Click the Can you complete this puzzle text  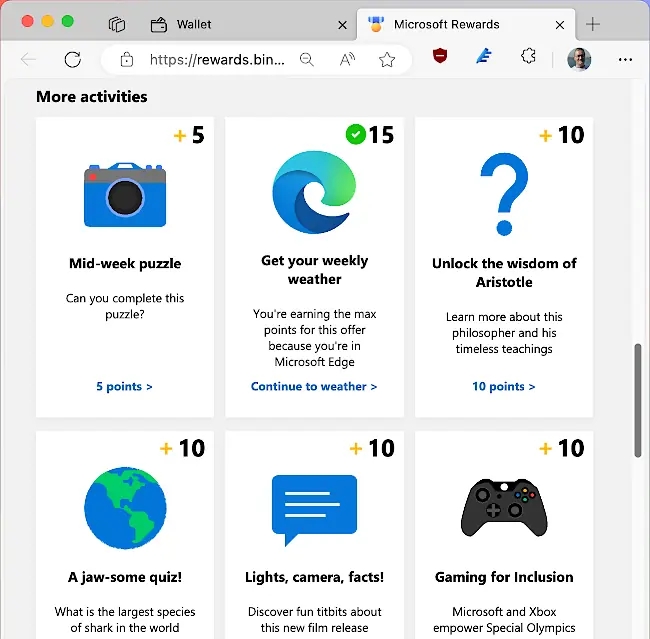(x=125, y=306)
